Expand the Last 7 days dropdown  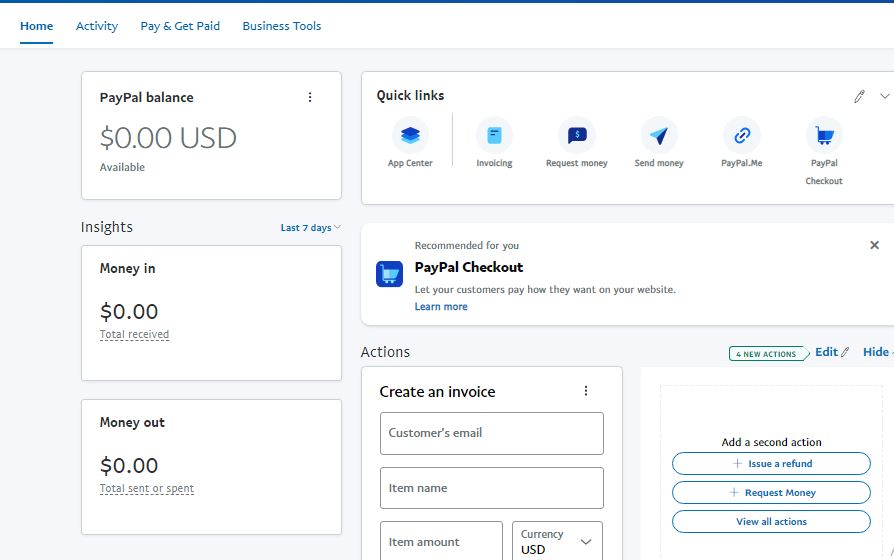[x=310, y=228]
